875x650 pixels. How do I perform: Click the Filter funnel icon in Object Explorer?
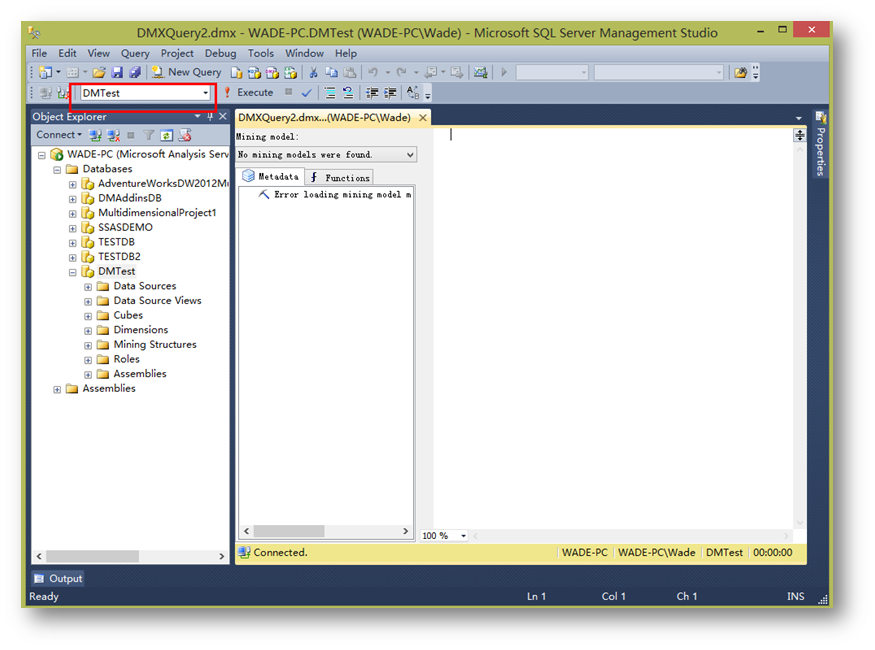tap(148, 135)
